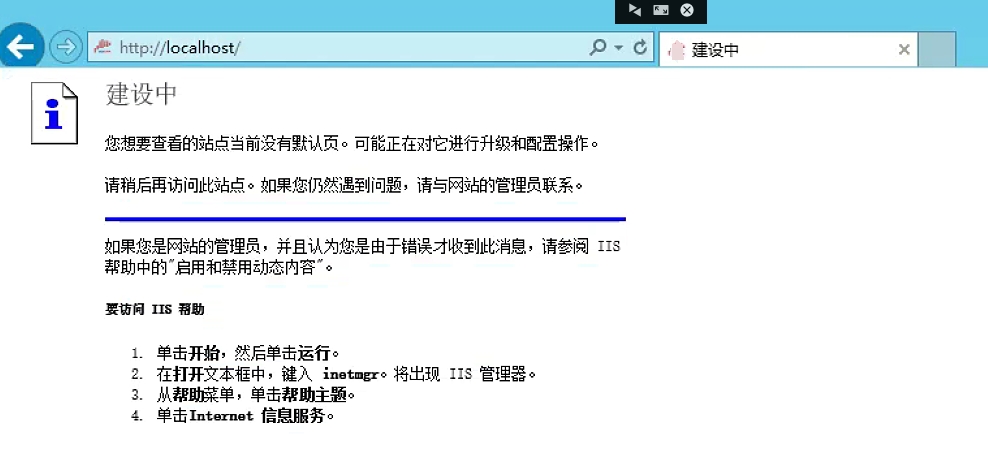Click the search magnifier icon in the address bar

pyautogui.click(x=598, y=47)
